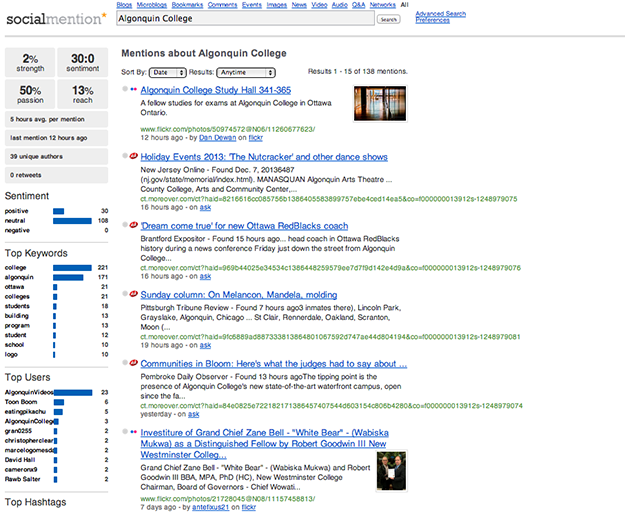
Task: Open the Advanced Search link
Action: tap(440, 14)
